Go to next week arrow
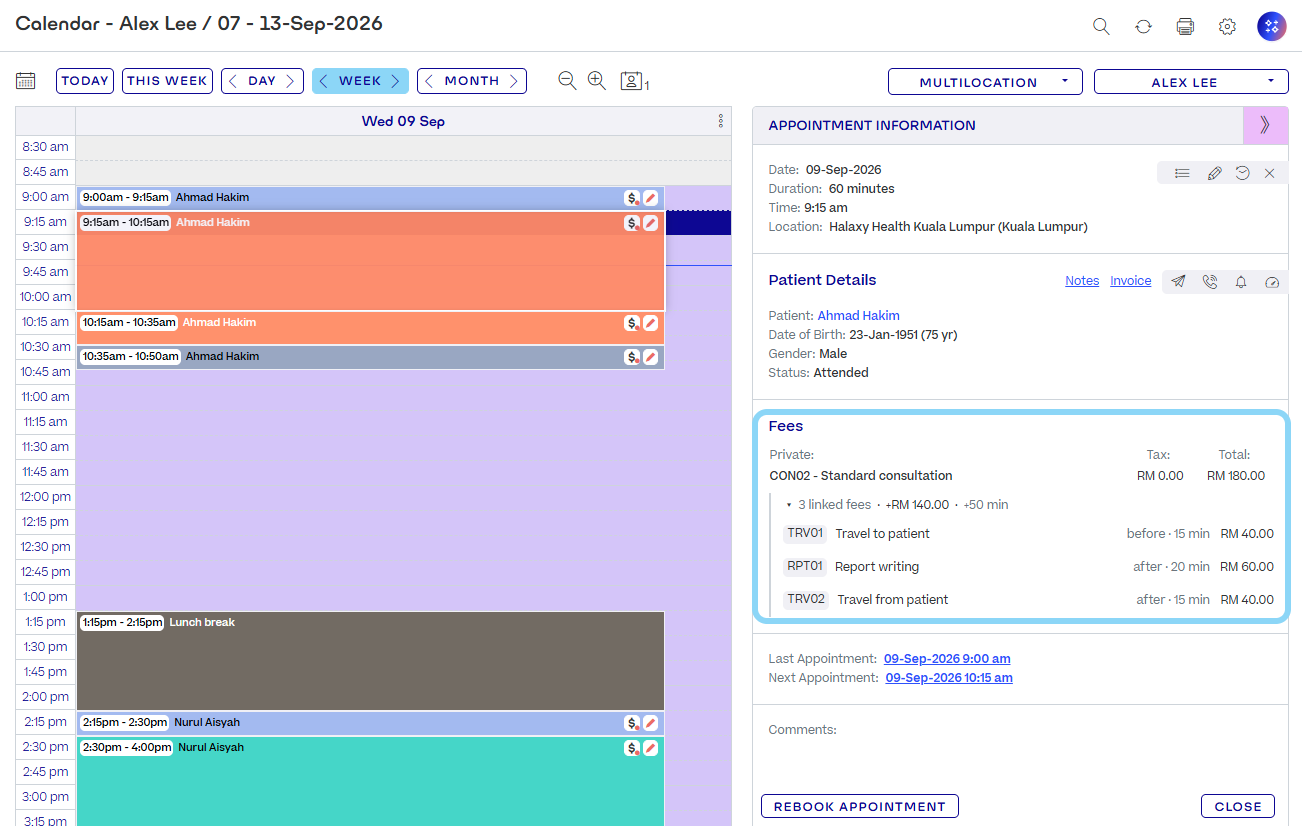 (x=396, y=81)
